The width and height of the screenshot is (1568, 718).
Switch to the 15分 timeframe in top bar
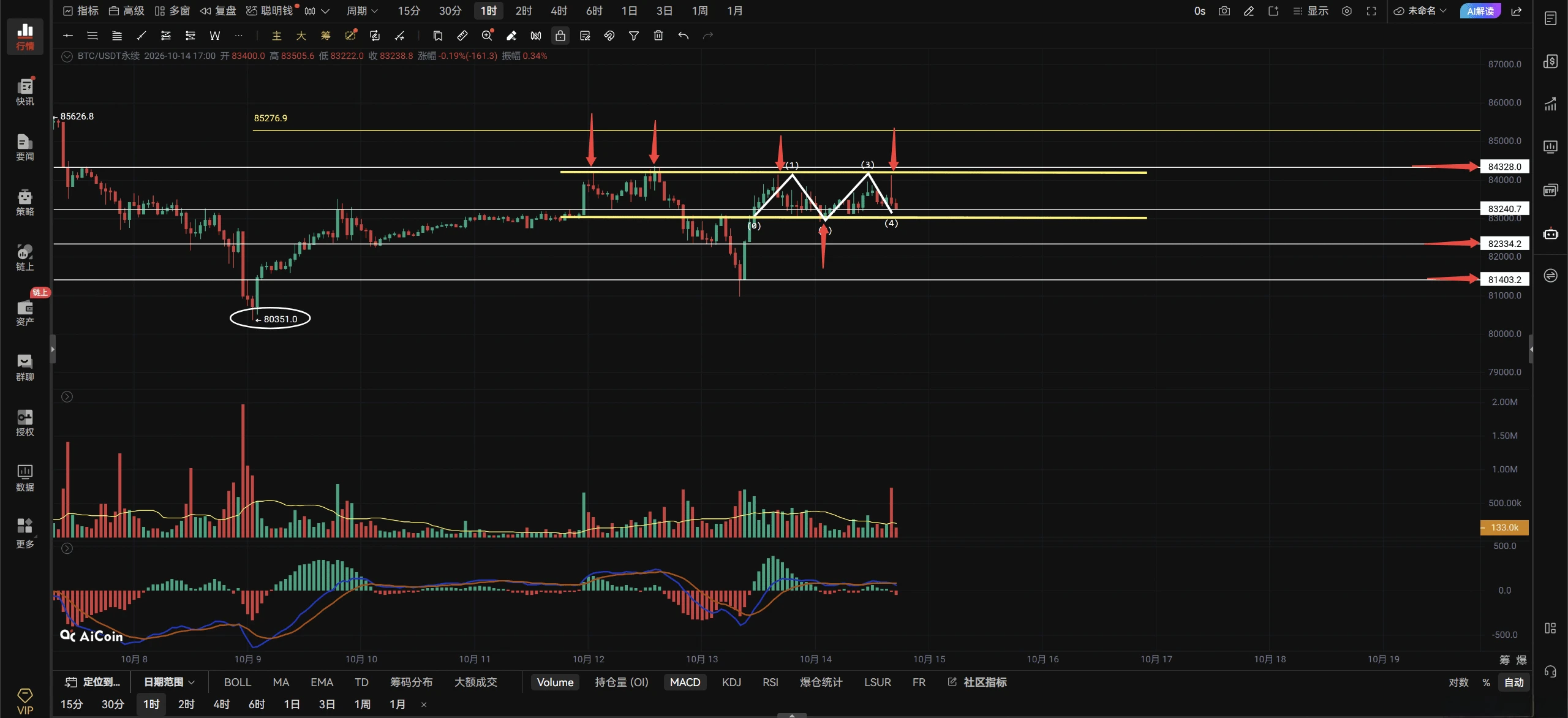(409, 11)
